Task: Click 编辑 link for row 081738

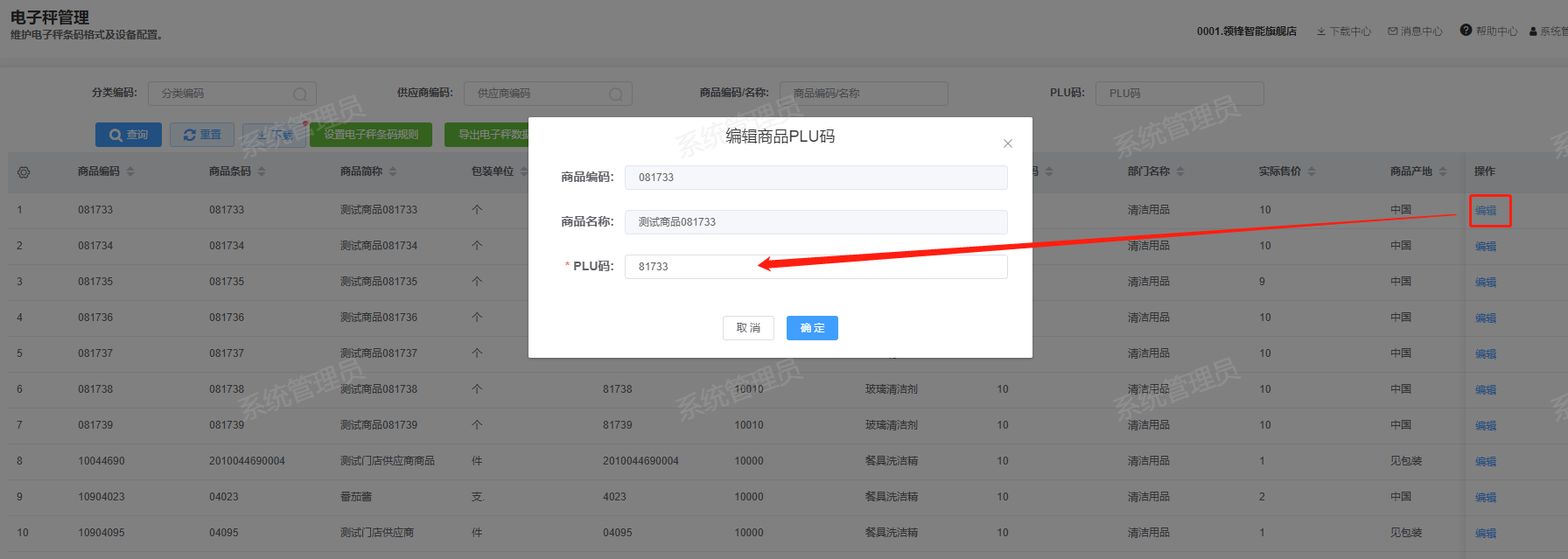Action: (1486, 390)
